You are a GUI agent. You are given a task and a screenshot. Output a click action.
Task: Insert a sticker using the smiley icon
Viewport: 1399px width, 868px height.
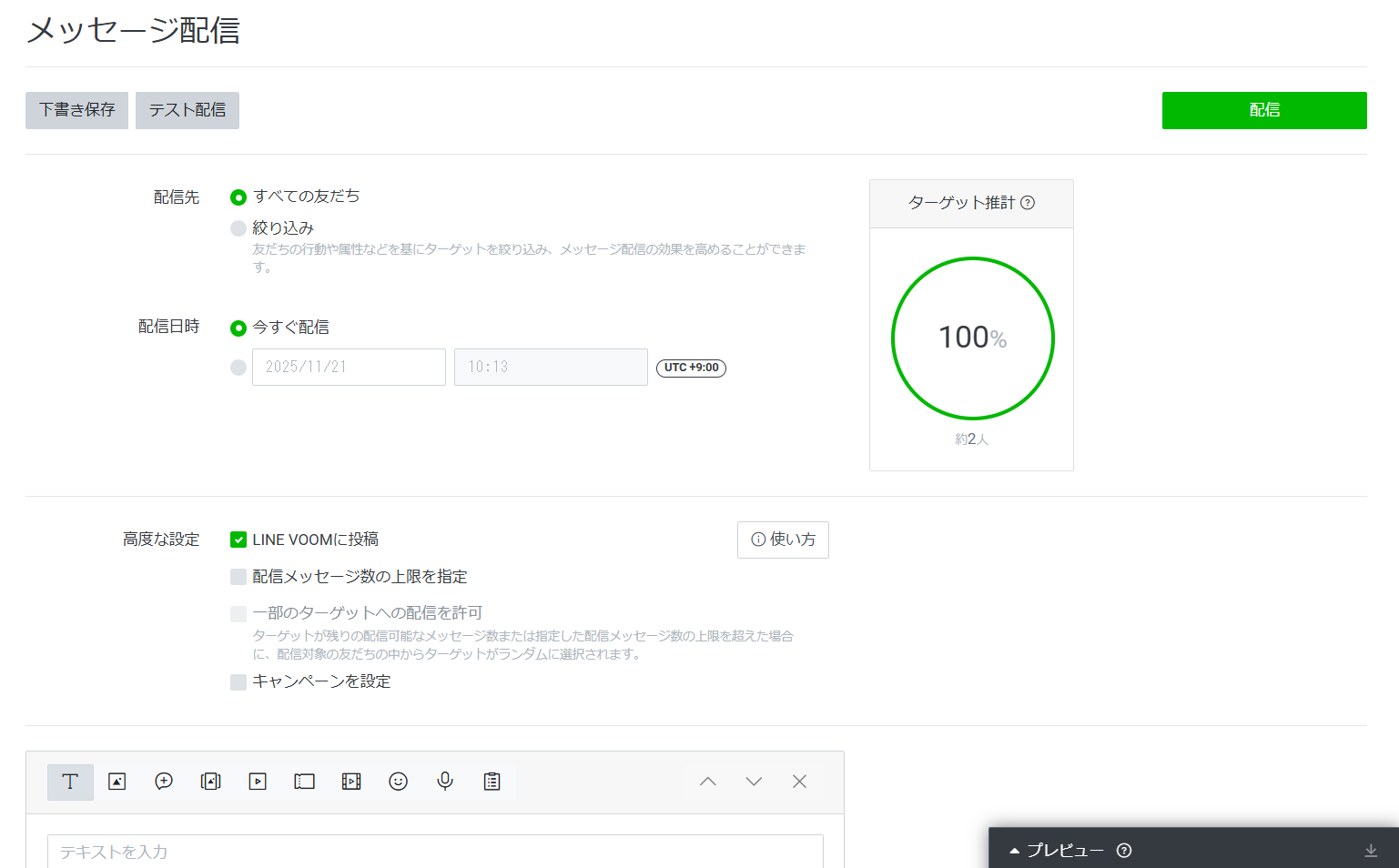pyautogui.click(x=398, y=782)
